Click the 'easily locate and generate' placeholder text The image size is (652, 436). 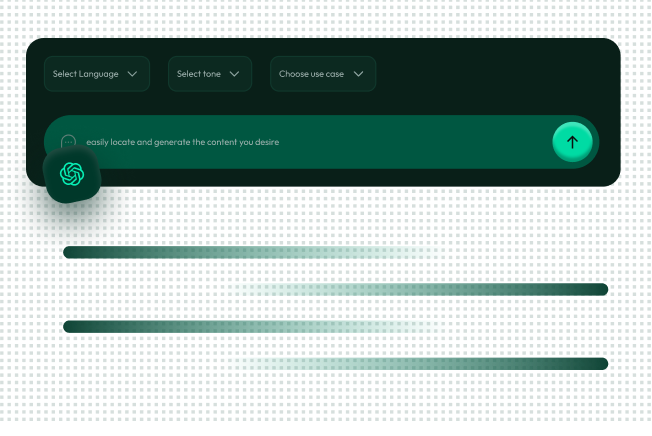point(182,142)
